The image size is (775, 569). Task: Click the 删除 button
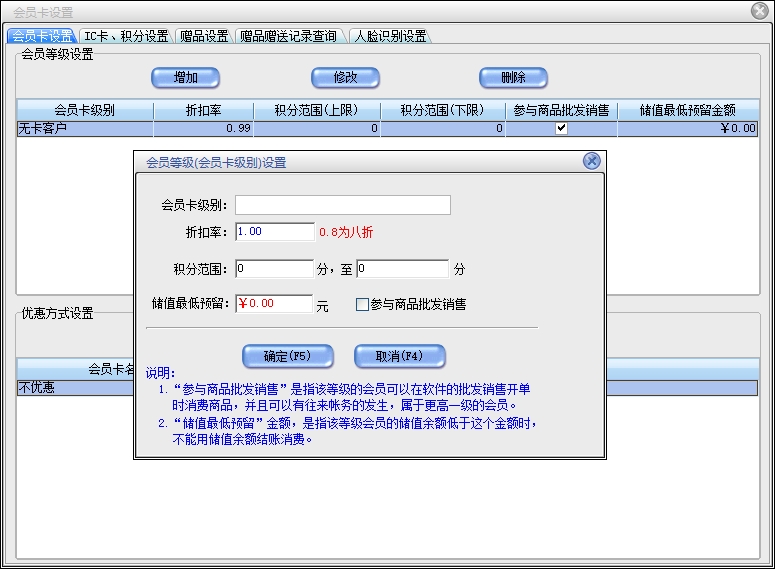tap(513, 78)
